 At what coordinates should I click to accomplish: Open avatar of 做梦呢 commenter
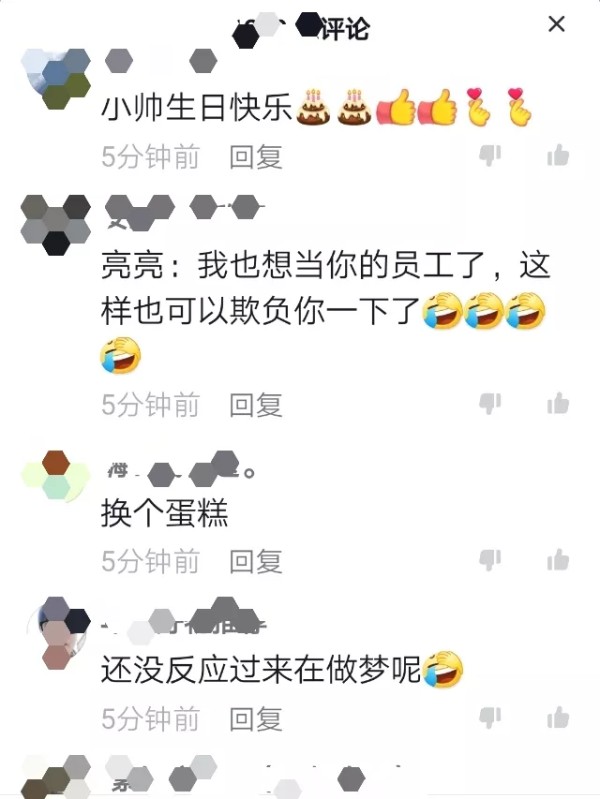point(57,633)
